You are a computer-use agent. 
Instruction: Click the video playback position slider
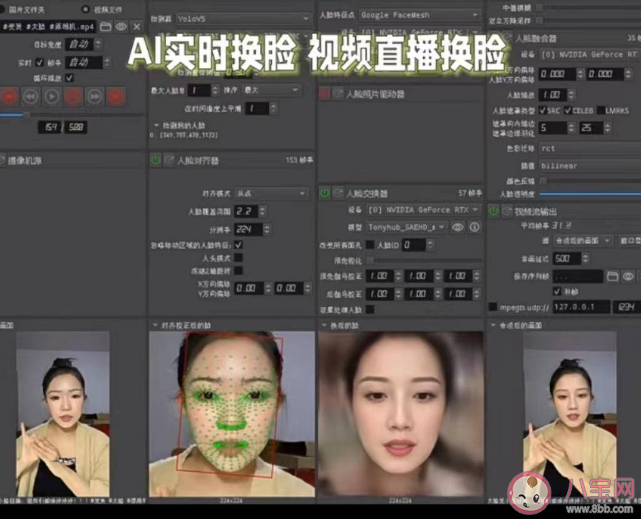click(x=72, y=115)
